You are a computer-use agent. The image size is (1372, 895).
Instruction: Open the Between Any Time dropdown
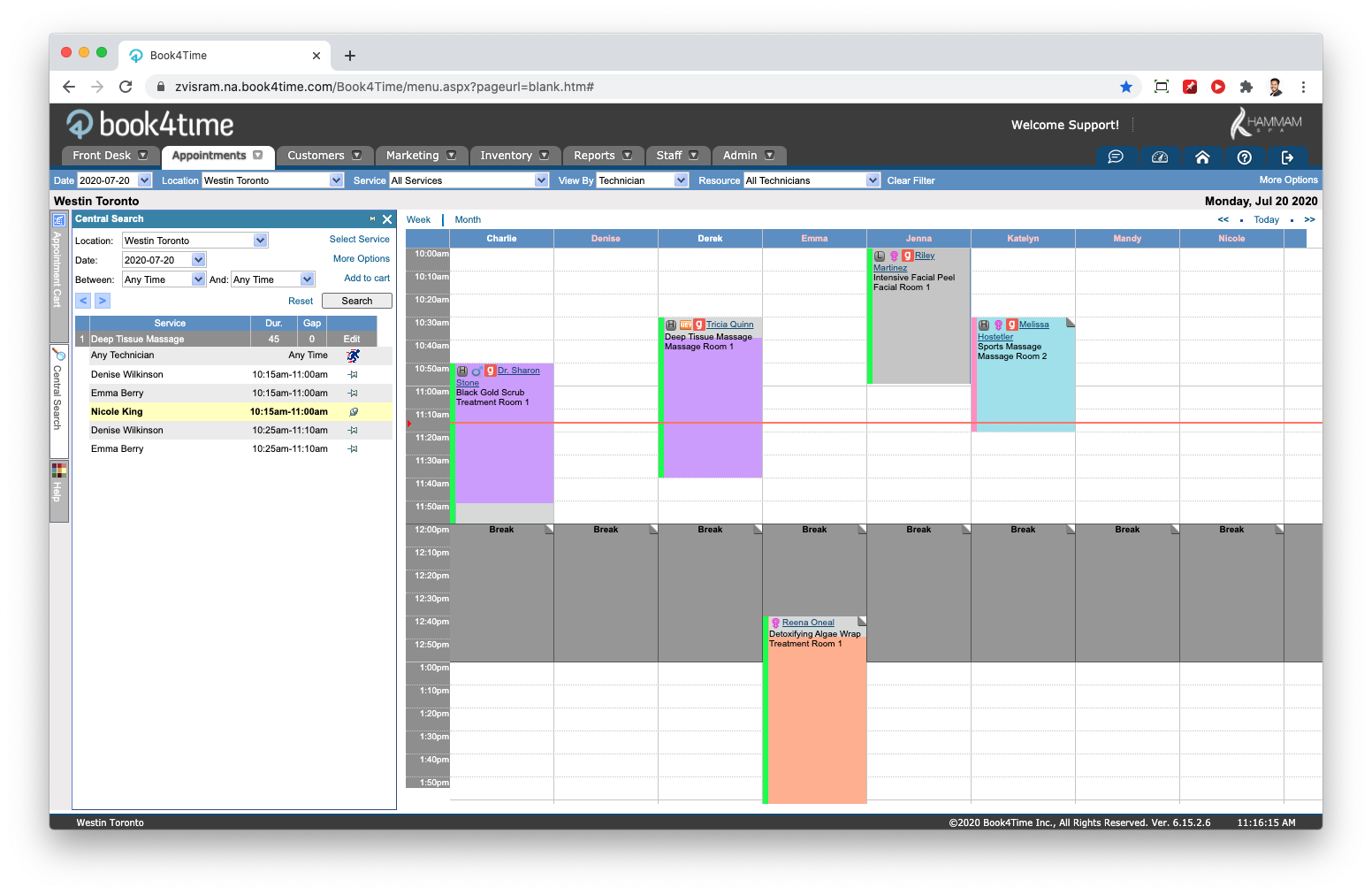click(x=198, y=279)
